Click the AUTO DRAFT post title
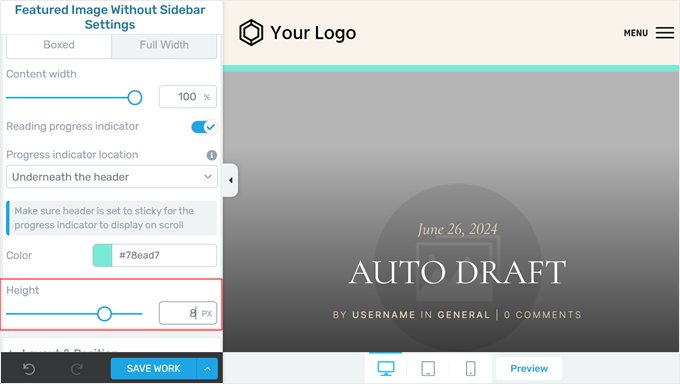680x384 pixels. tap(458, 272)
